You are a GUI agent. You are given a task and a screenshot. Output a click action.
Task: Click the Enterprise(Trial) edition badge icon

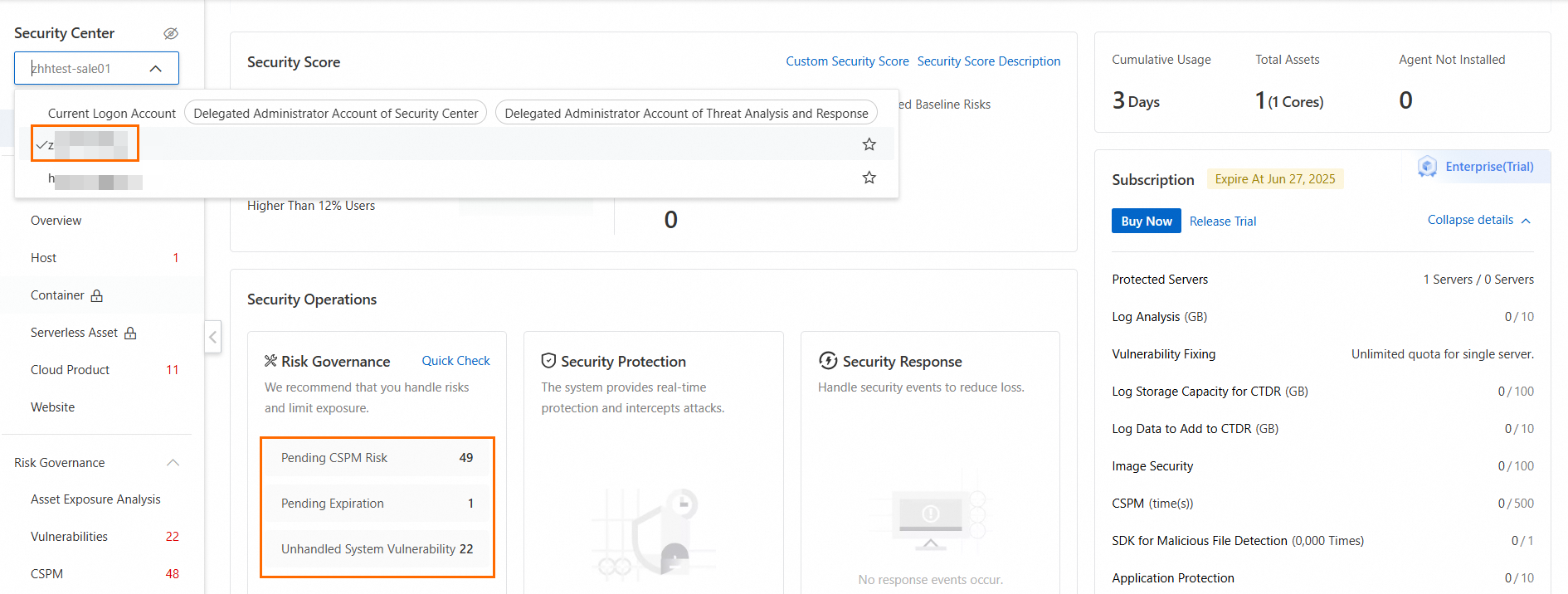pyautogui.click(x=1427, y=167)
